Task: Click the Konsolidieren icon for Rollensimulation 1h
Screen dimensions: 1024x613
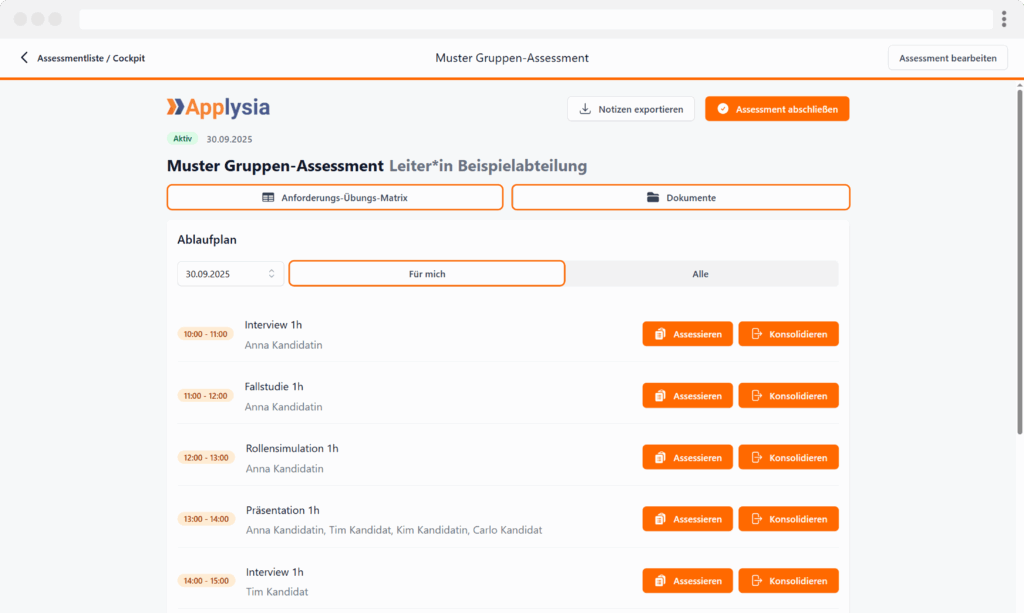Action: (x=757, y=457)
